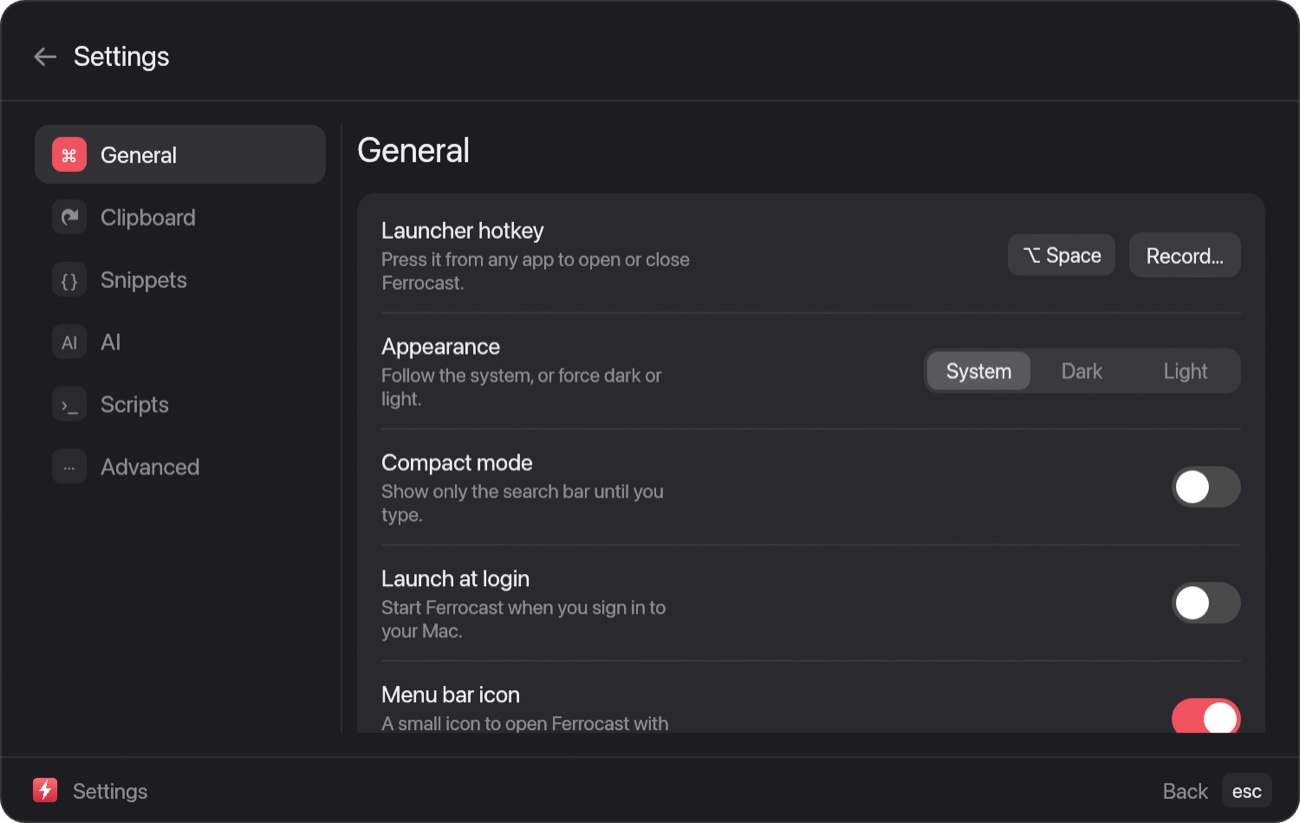Screen dimensions: 1300x823
Task: Click 'A small icon to open Ferrocast' text
Action: tap(525, 723)
